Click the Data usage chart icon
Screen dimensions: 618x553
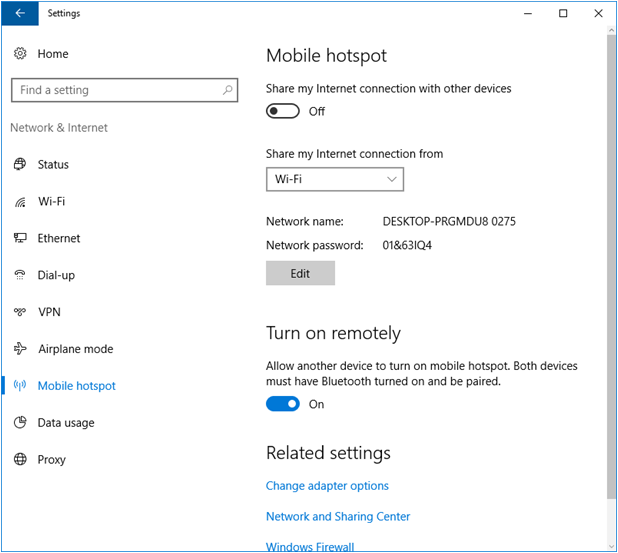[x=20, y=423]
